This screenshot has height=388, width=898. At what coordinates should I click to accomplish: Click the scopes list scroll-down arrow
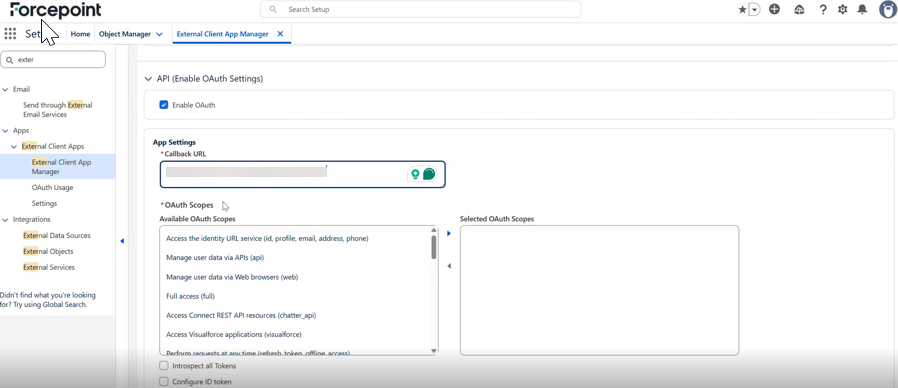point(434,351)
